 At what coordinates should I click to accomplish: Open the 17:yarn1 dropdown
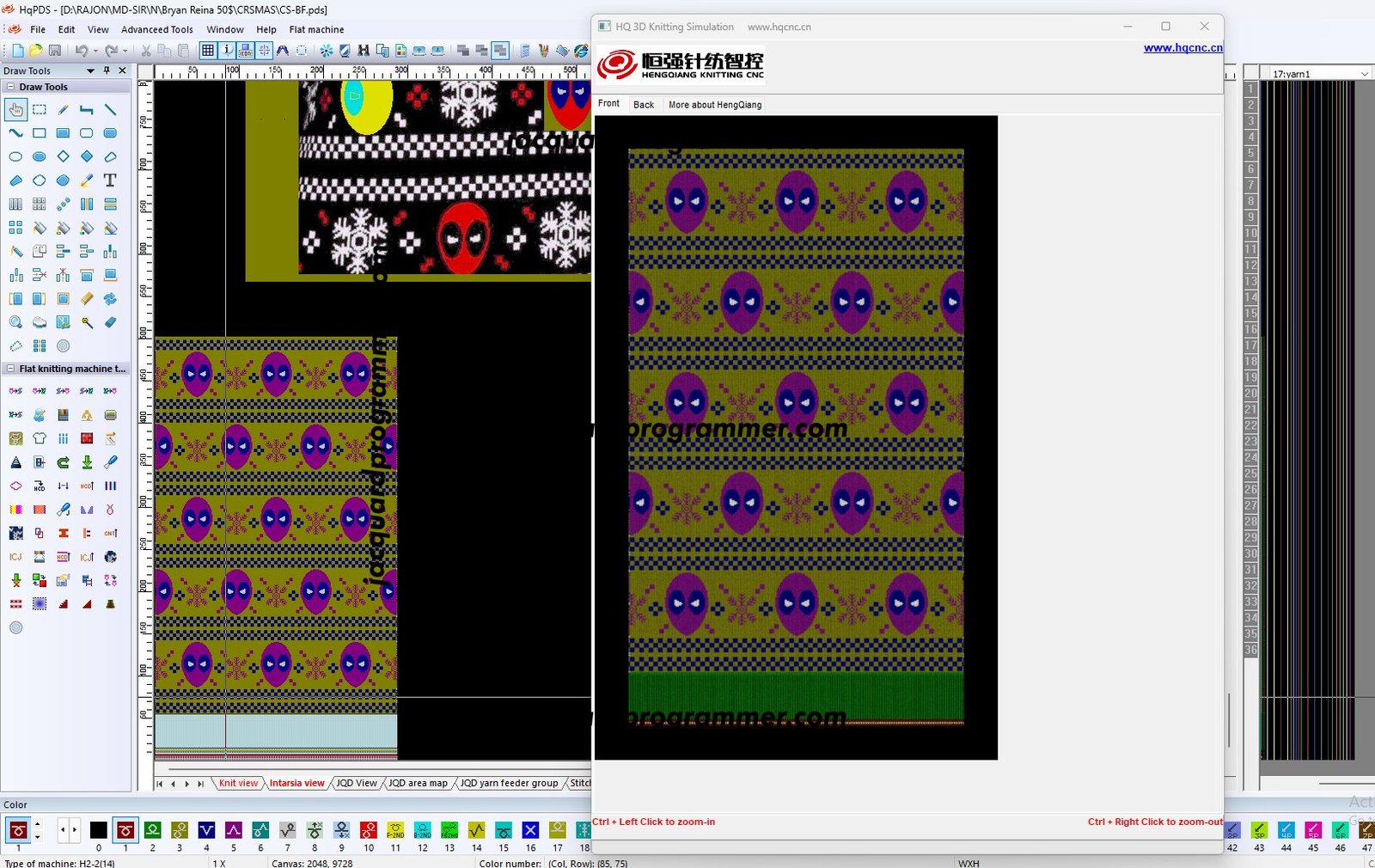tap(1364, 74)
